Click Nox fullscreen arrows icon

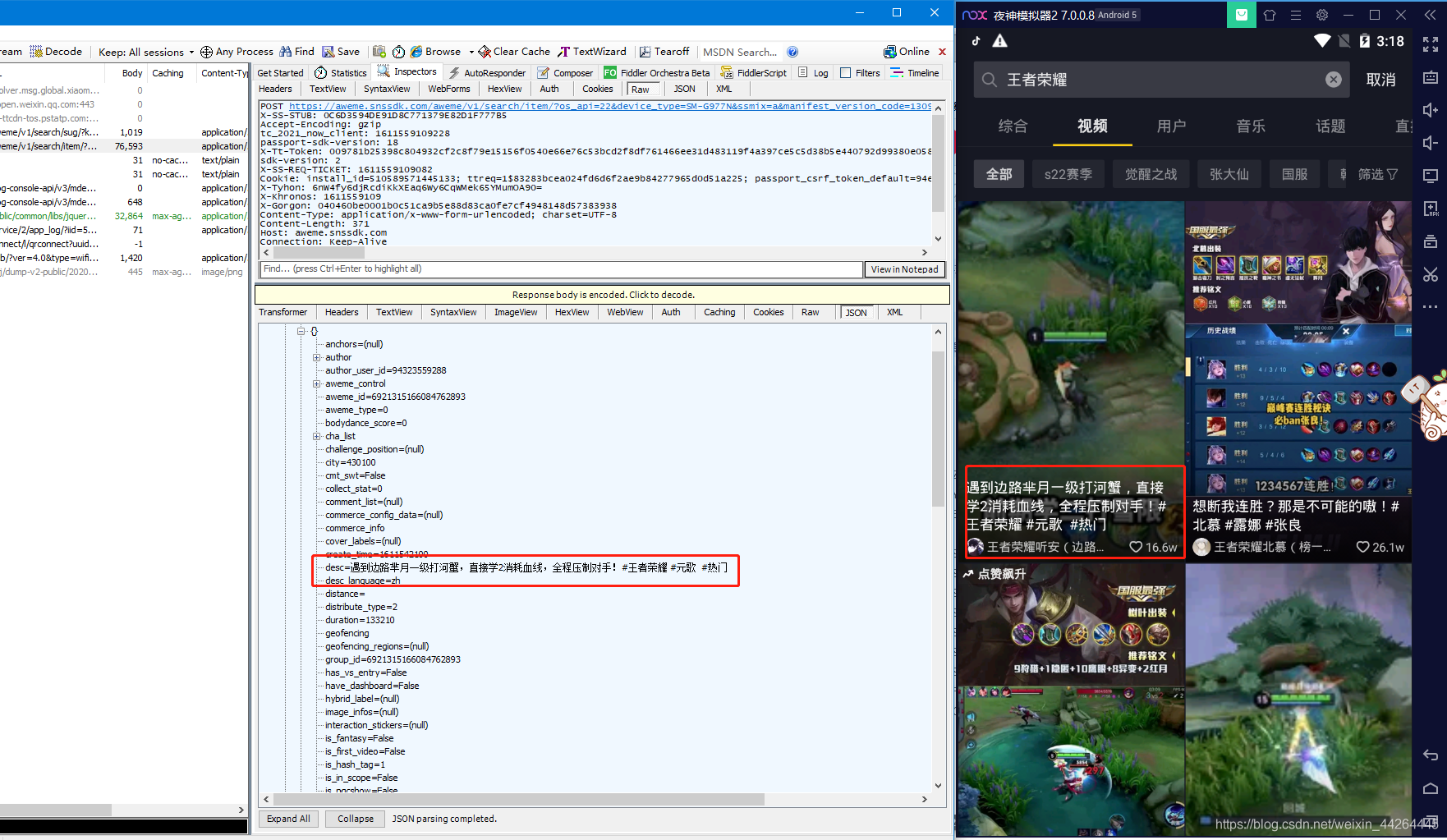point(1431,44)
